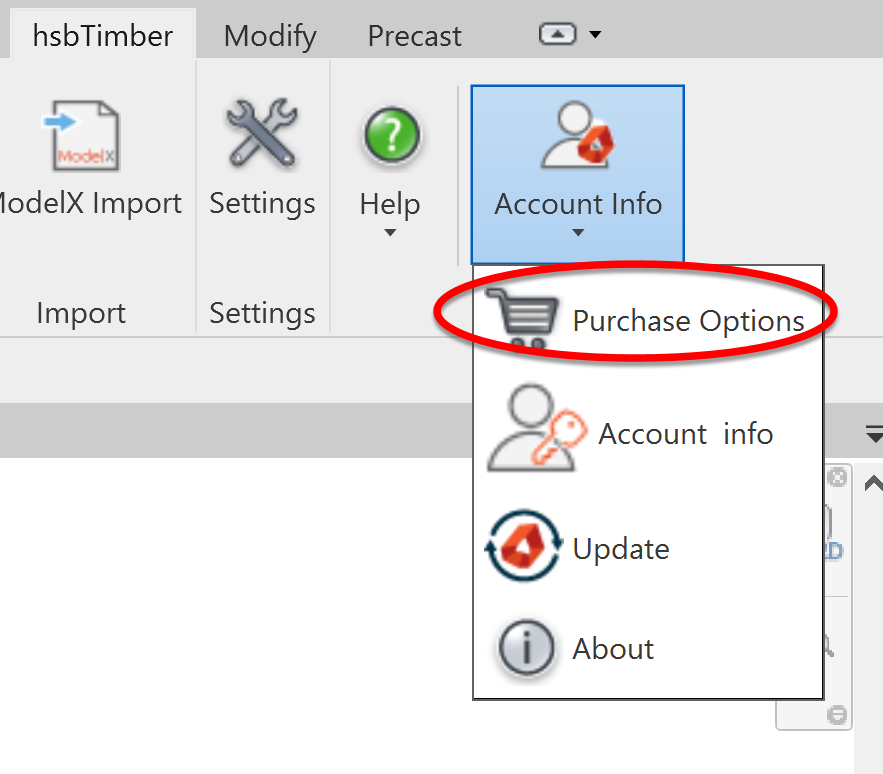
Task: Select the Update menu entry
Action: click(x=648, y=548)
